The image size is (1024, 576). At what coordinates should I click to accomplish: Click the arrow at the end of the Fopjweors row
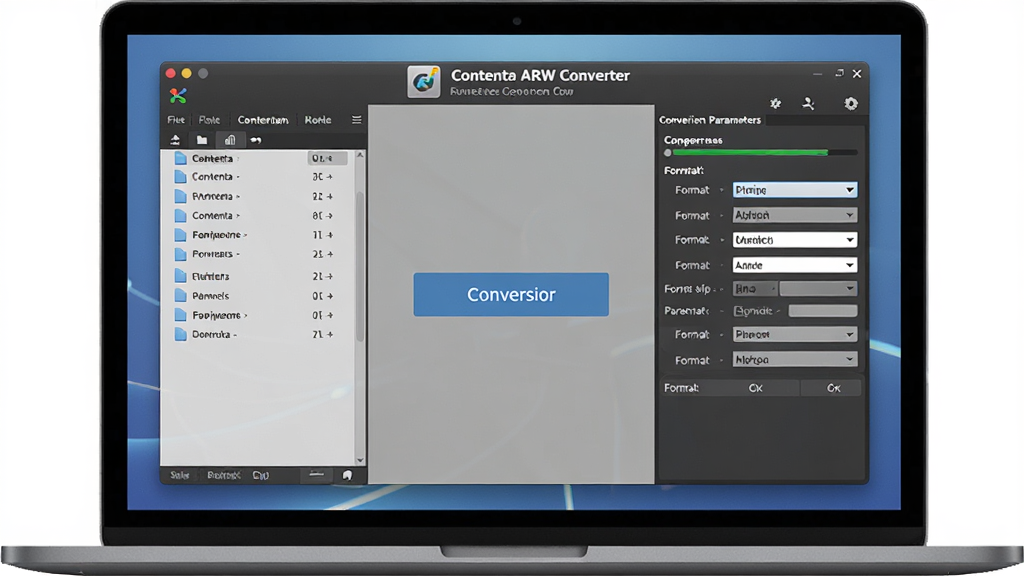330,315
